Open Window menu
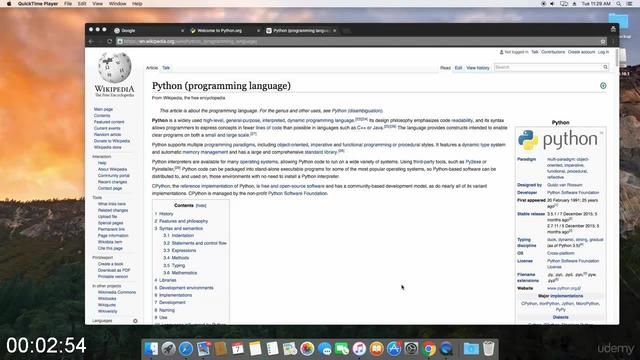 117,4
